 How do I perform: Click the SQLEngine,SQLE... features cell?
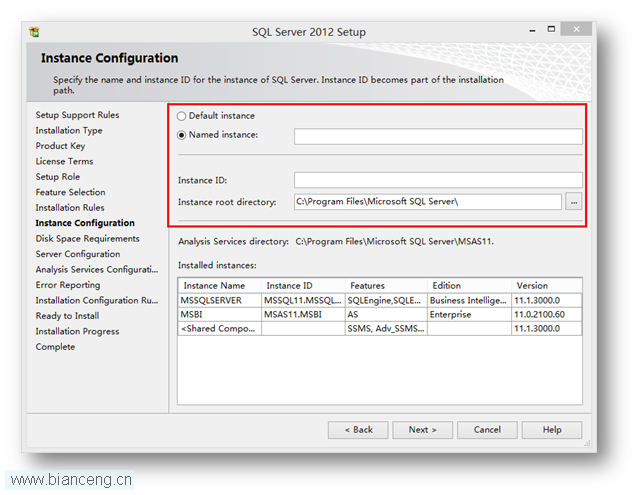click(x=386, y=301)
